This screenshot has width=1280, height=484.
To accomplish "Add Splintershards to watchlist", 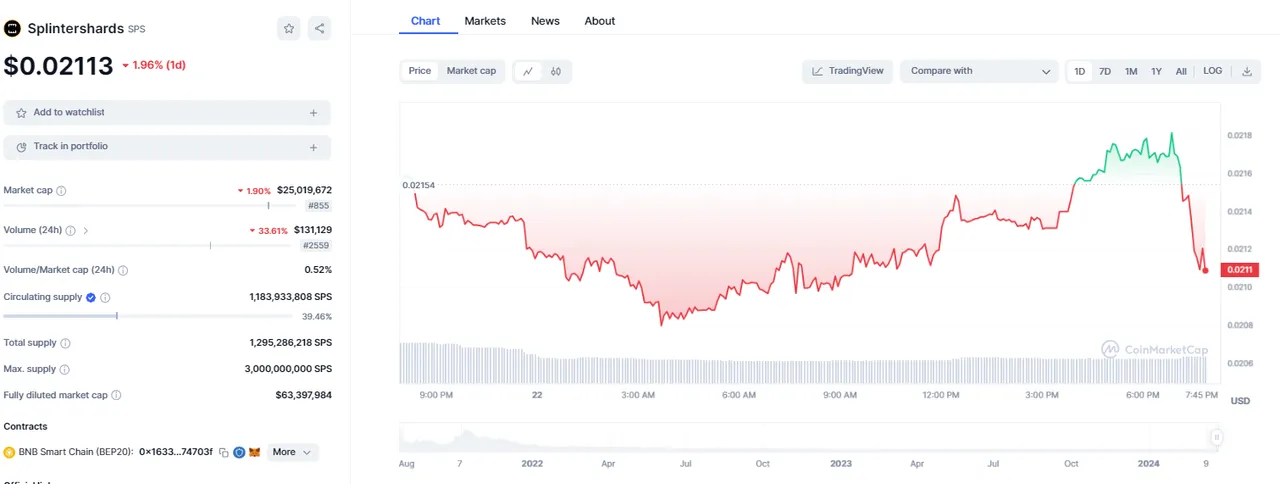I will [x=167, y=113].
